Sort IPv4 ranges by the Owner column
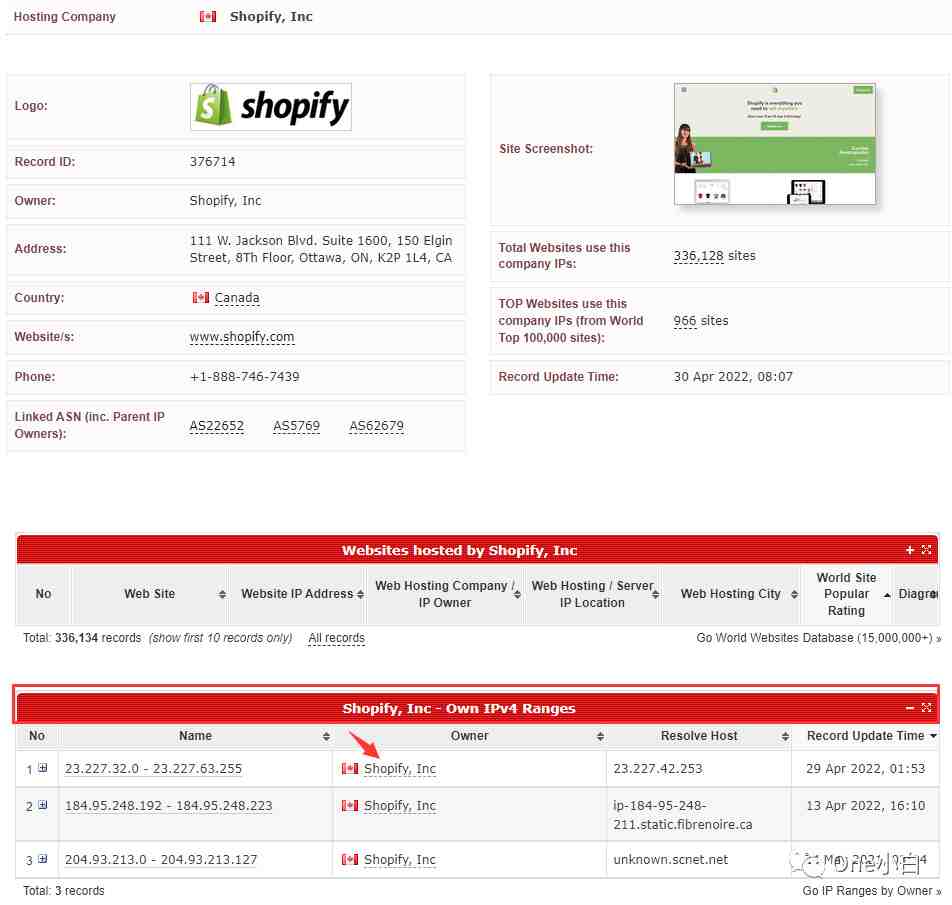The height and width of the screenshot is (905, 952). click(469, 736)
